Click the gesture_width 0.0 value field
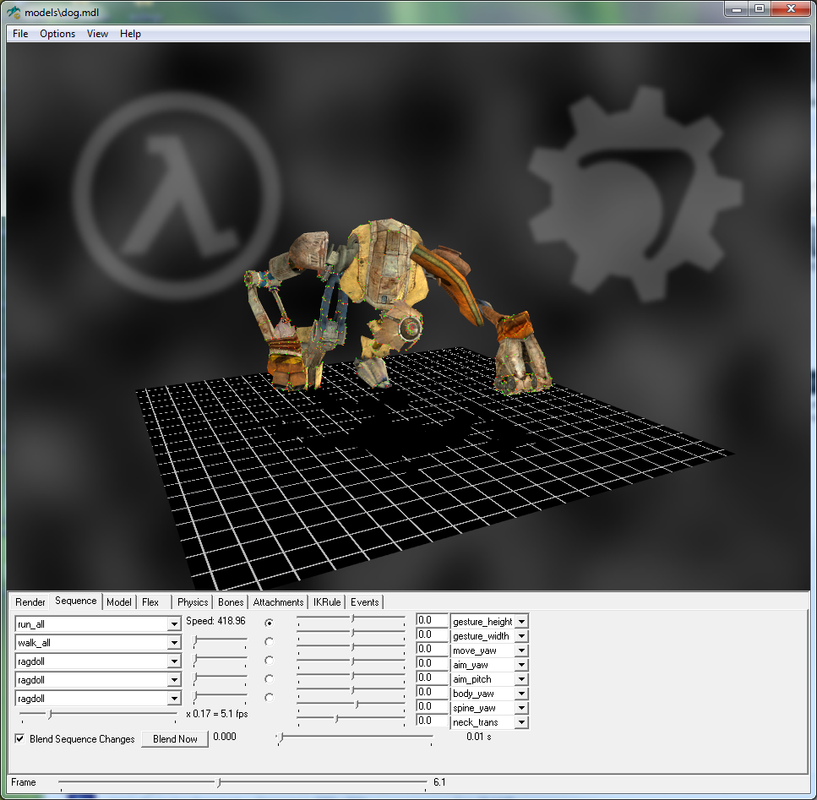Viewport: 817px width, 800px height. coord(431,635)
